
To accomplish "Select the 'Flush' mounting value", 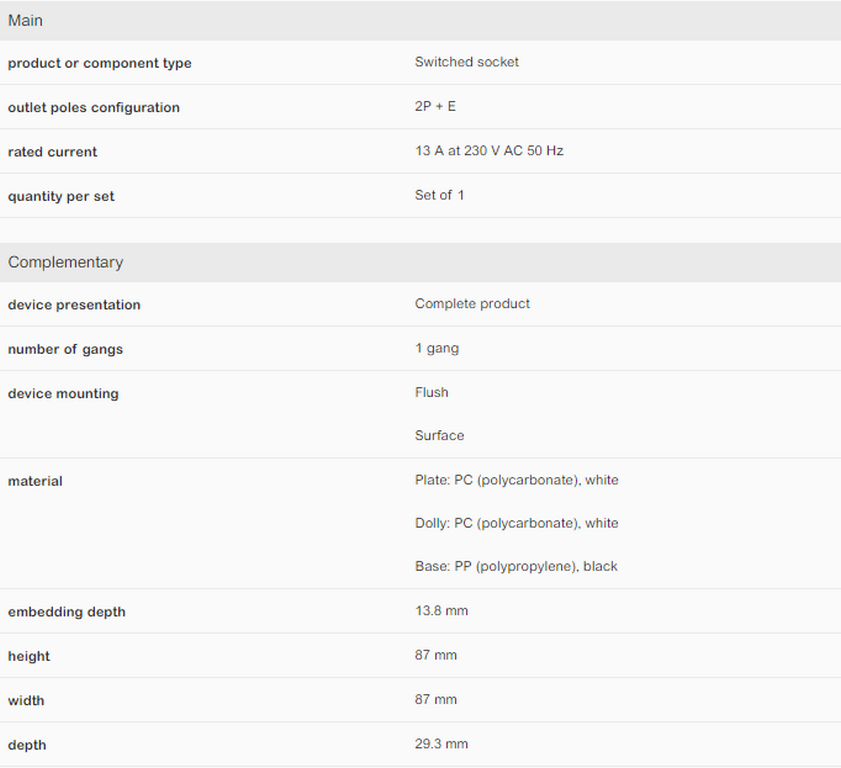I will click(x=432, y=392).
